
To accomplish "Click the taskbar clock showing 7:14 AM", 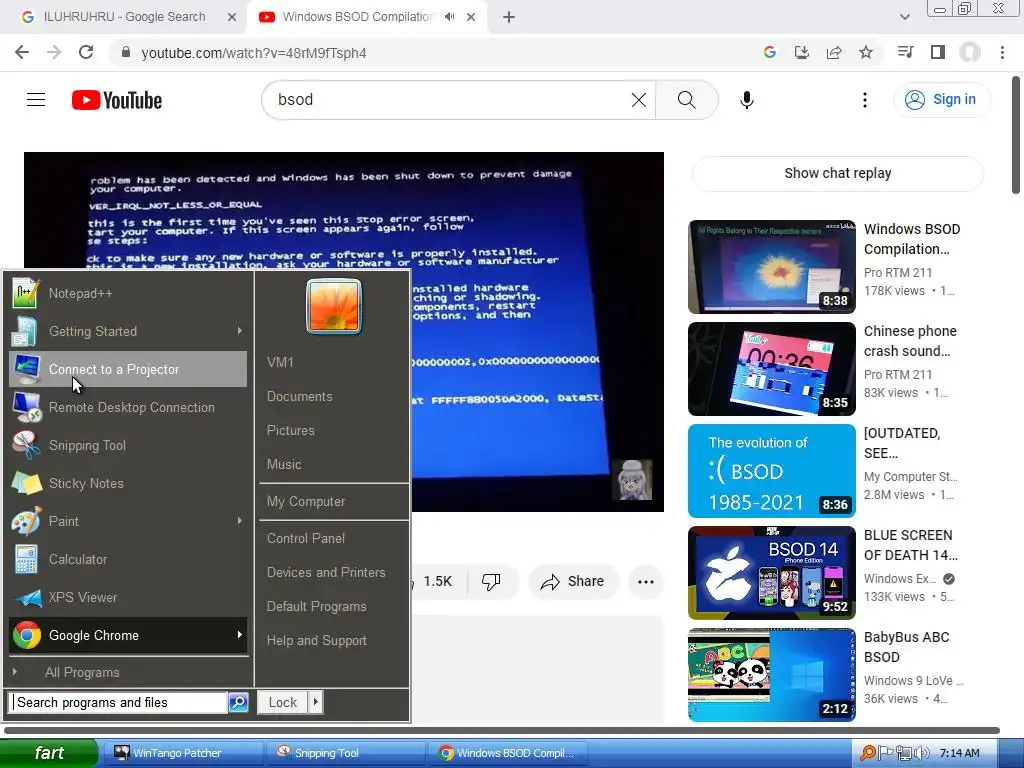I will [x=959, y=753].
